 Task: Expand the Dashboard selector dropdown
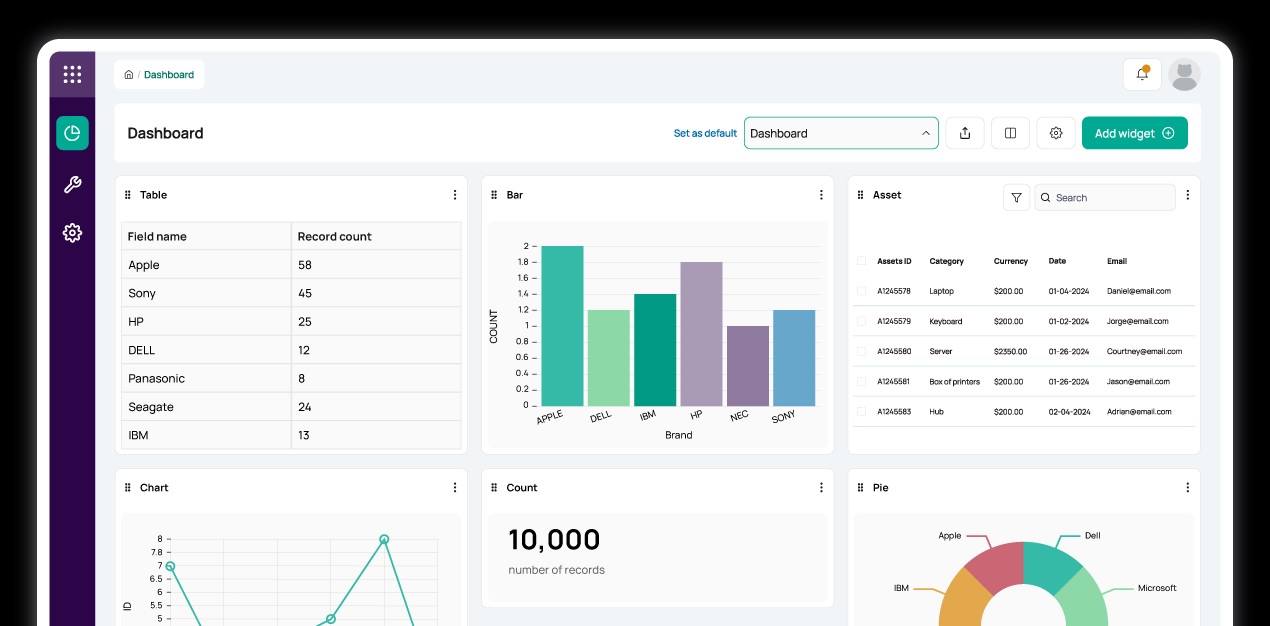click(x=841, y=133)
